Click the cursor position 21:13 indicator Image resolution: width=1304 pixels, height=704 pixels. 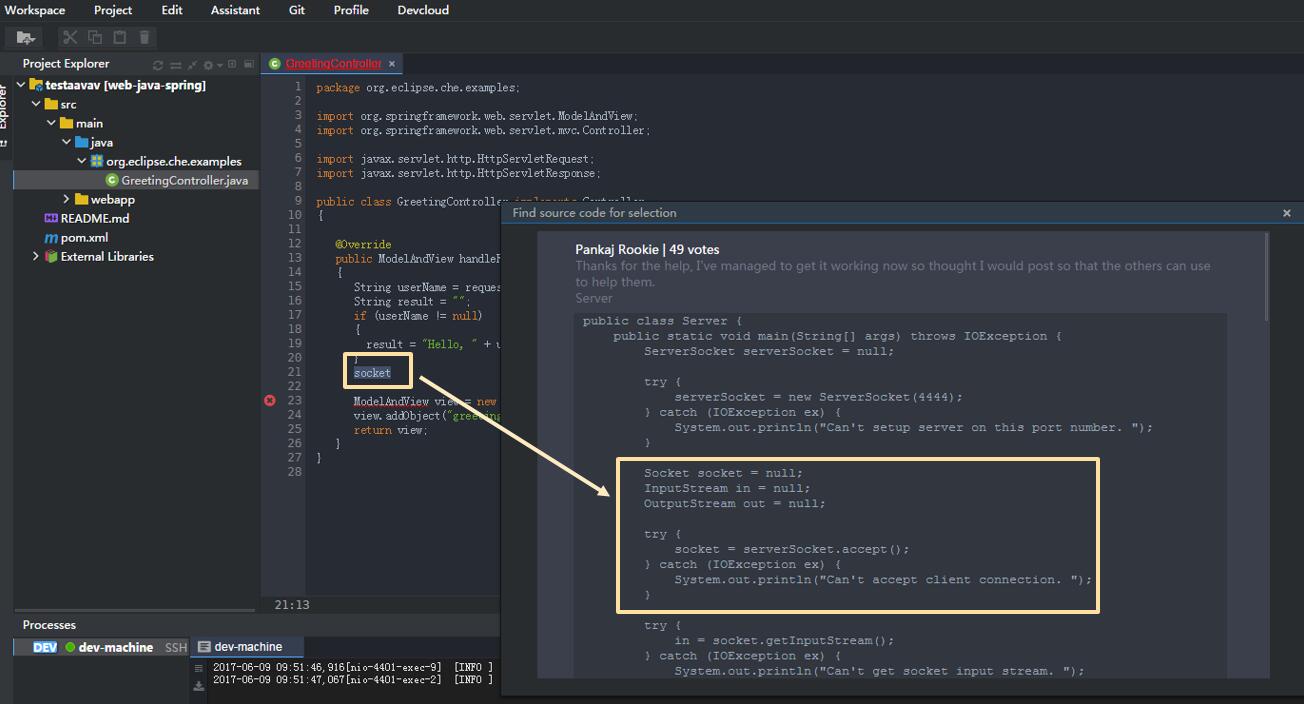(x=292, y=605)
